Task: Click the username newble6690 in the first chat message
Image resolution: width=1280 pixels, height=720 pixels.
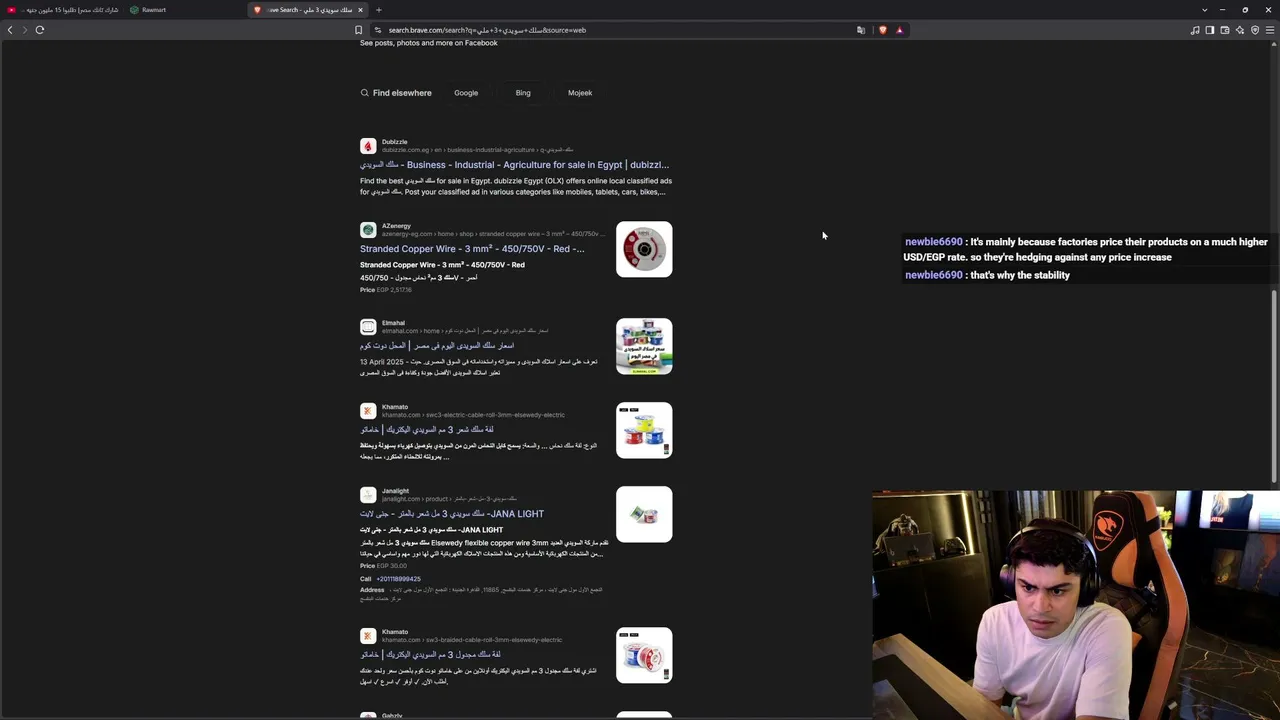Action: tap(933, 242)
